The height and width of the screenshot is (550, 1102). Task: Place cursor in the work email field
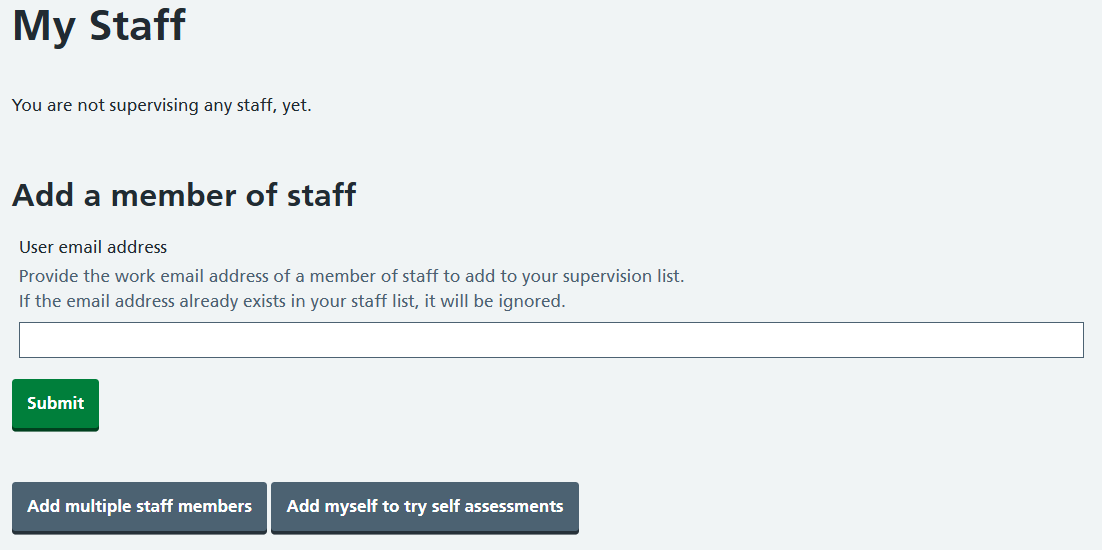(x=551, y=340)
